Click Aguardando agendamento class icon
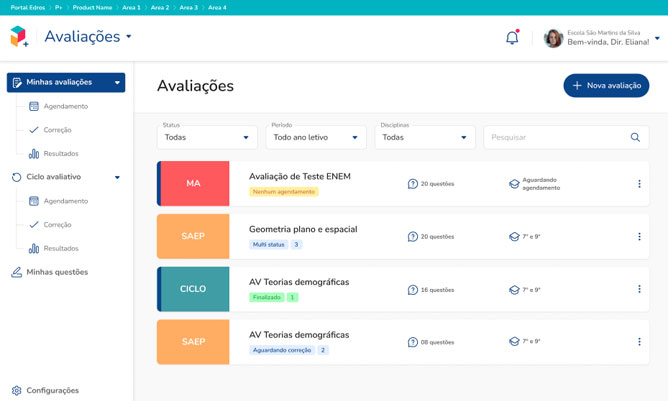The image size is (668, 401). tap(514, 184)
